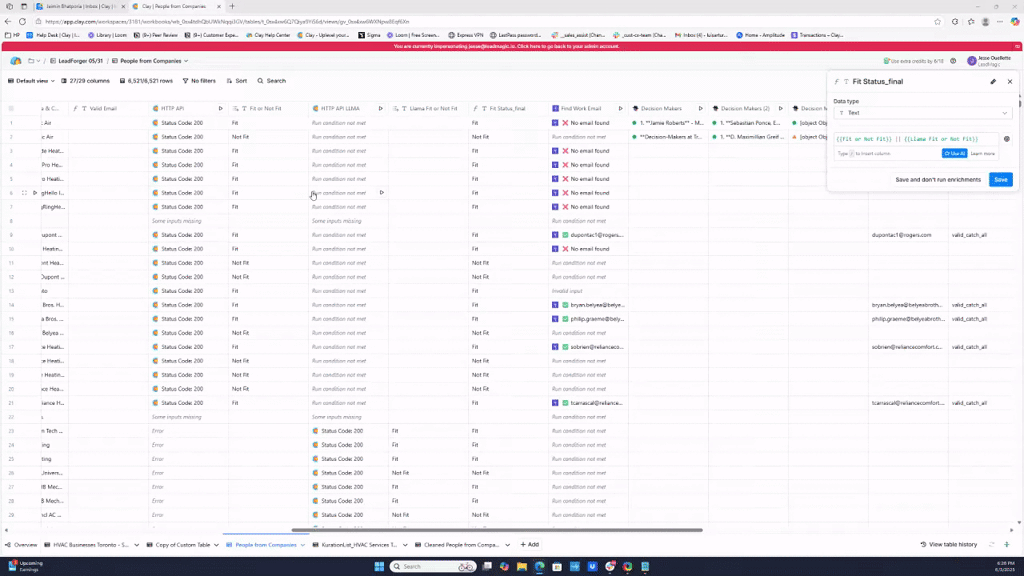Click play icon on HTTP API LLMA column
Image resolution: width=1024 pixels, height=576 pixels.
(x=381, y=108)
